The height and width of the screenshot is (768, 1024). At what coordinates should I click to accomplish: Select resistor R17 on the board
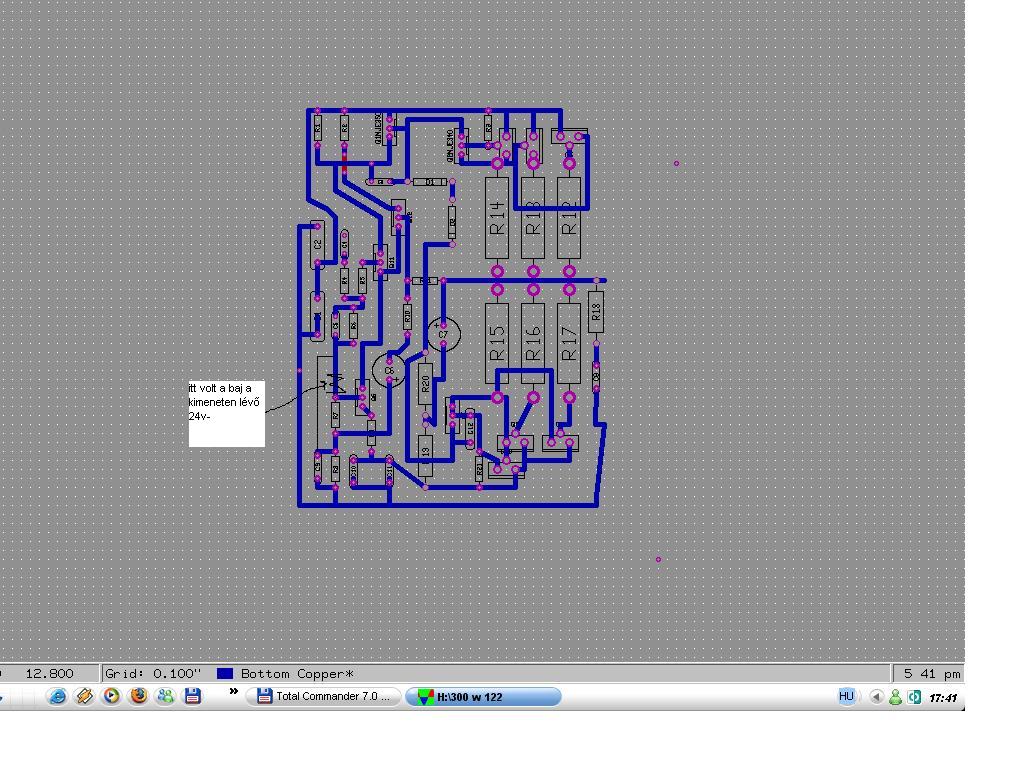click(569, 344)
